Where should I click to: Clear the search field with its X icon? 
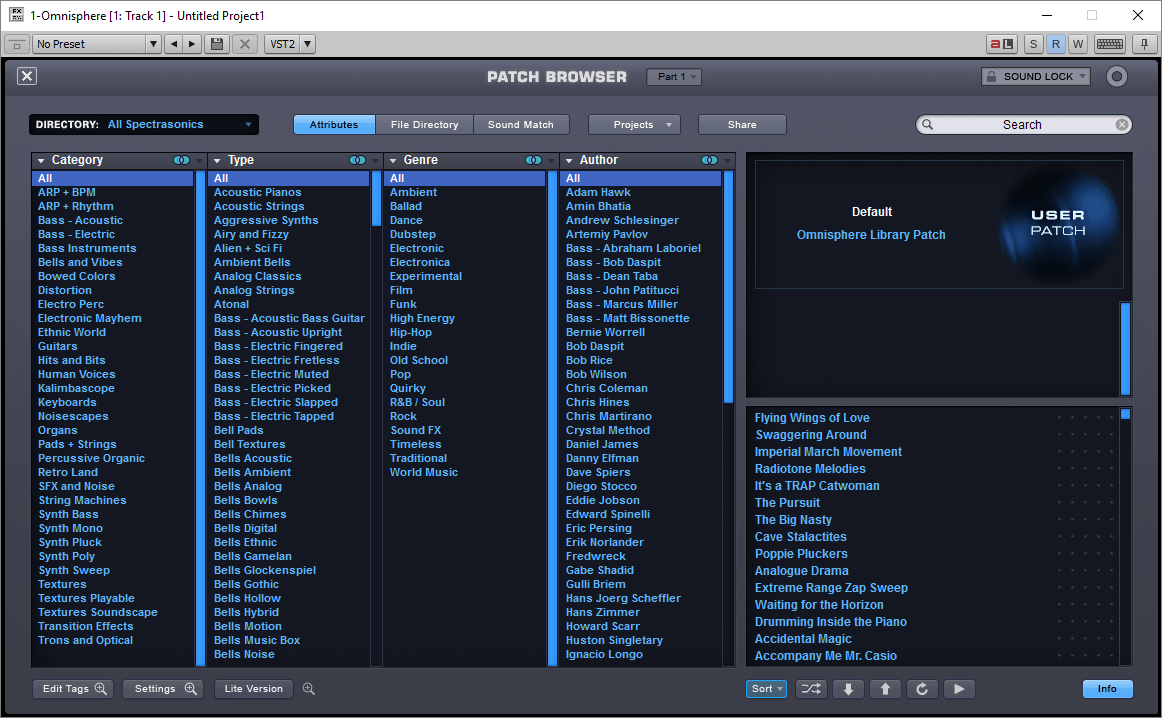(x=1122, y=124)
